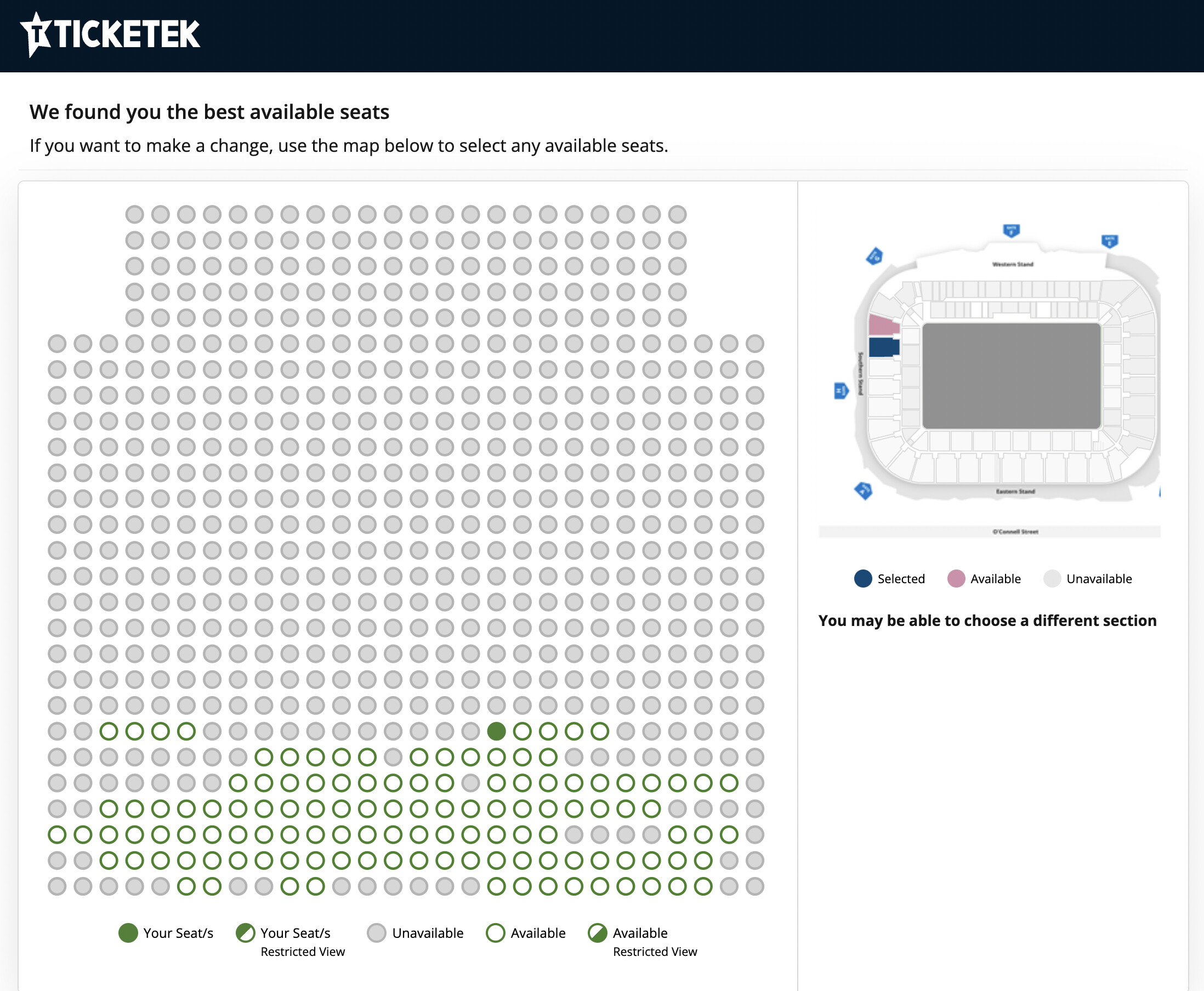This screenshot has width=1204, height=991.
Task: Select the available seat right of your seat
Action: pyautogui.click(x=522, y=731)
